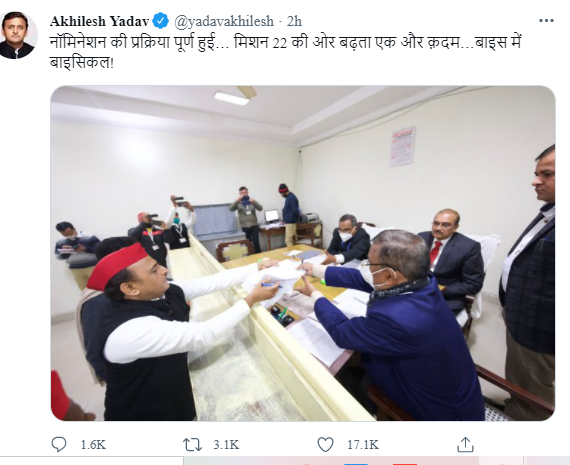Viewport: 570px width, 465px height.
Task: Click the Hindi tweet text
Action: pyautogui.click(x=286, y=52)
